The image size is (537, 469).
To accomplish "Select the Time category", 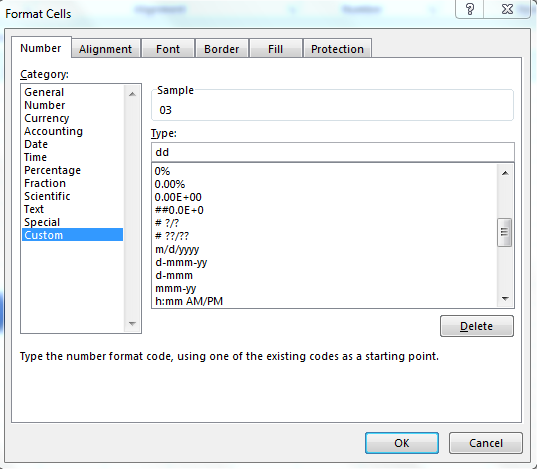I will tap(72, 157).
